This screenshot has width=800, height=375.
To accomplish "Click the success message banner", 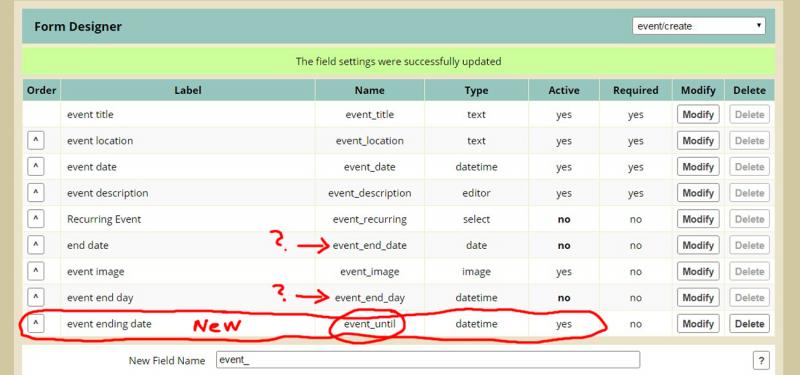I will coord(398,61).
